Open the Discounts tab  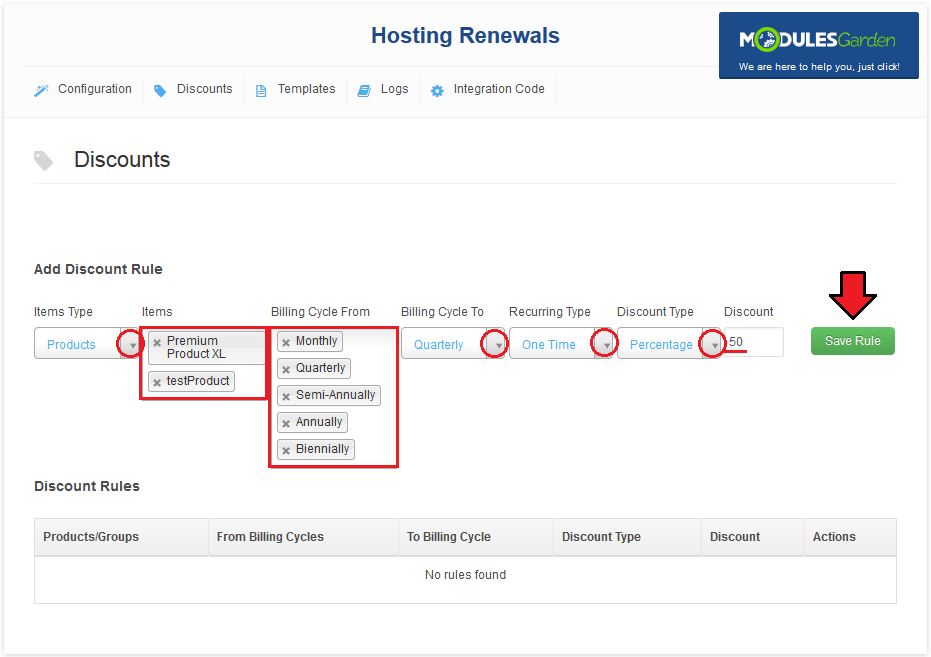(x=193, y=89)
